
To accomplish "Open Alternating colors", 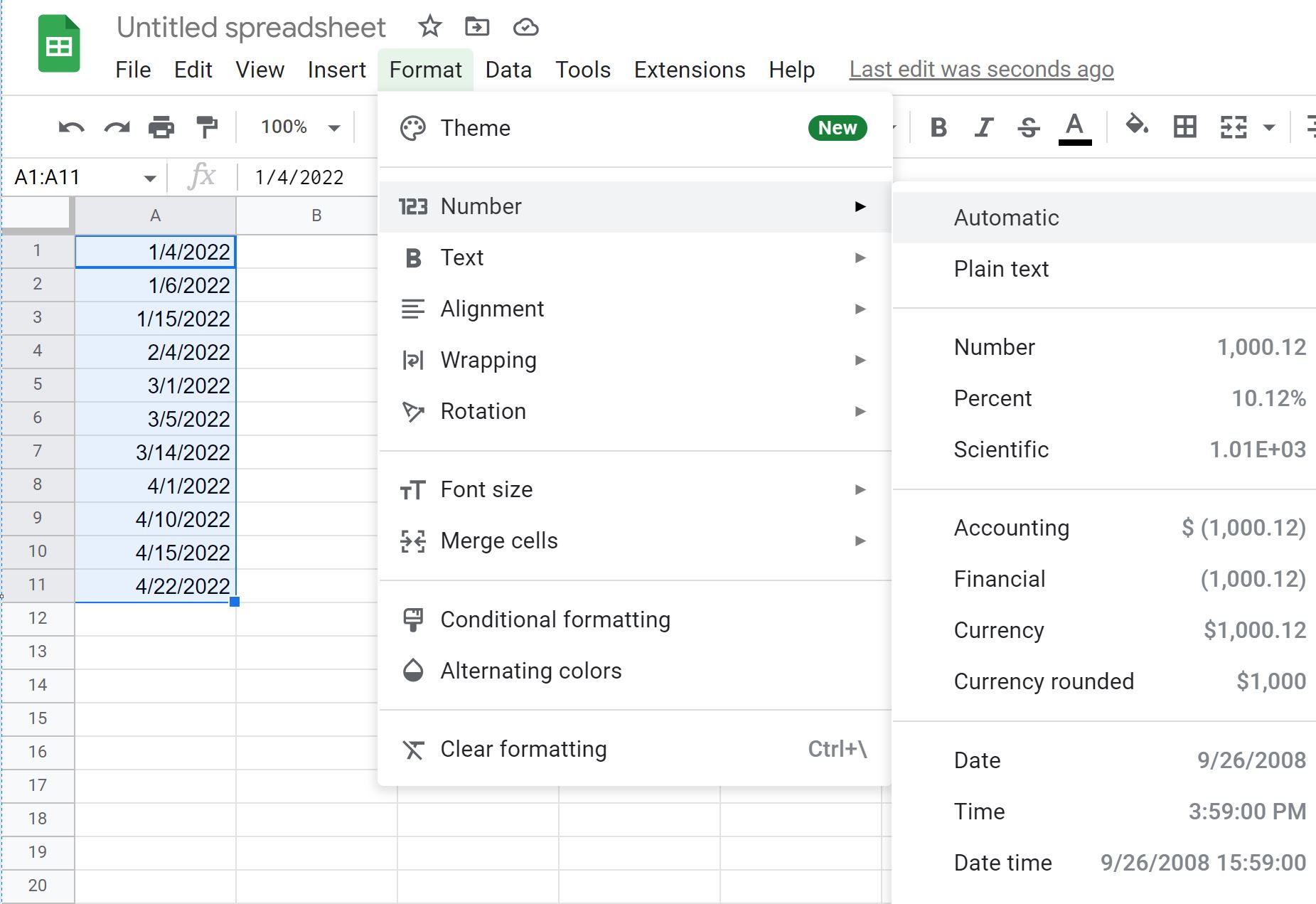I will pos(635,671).
